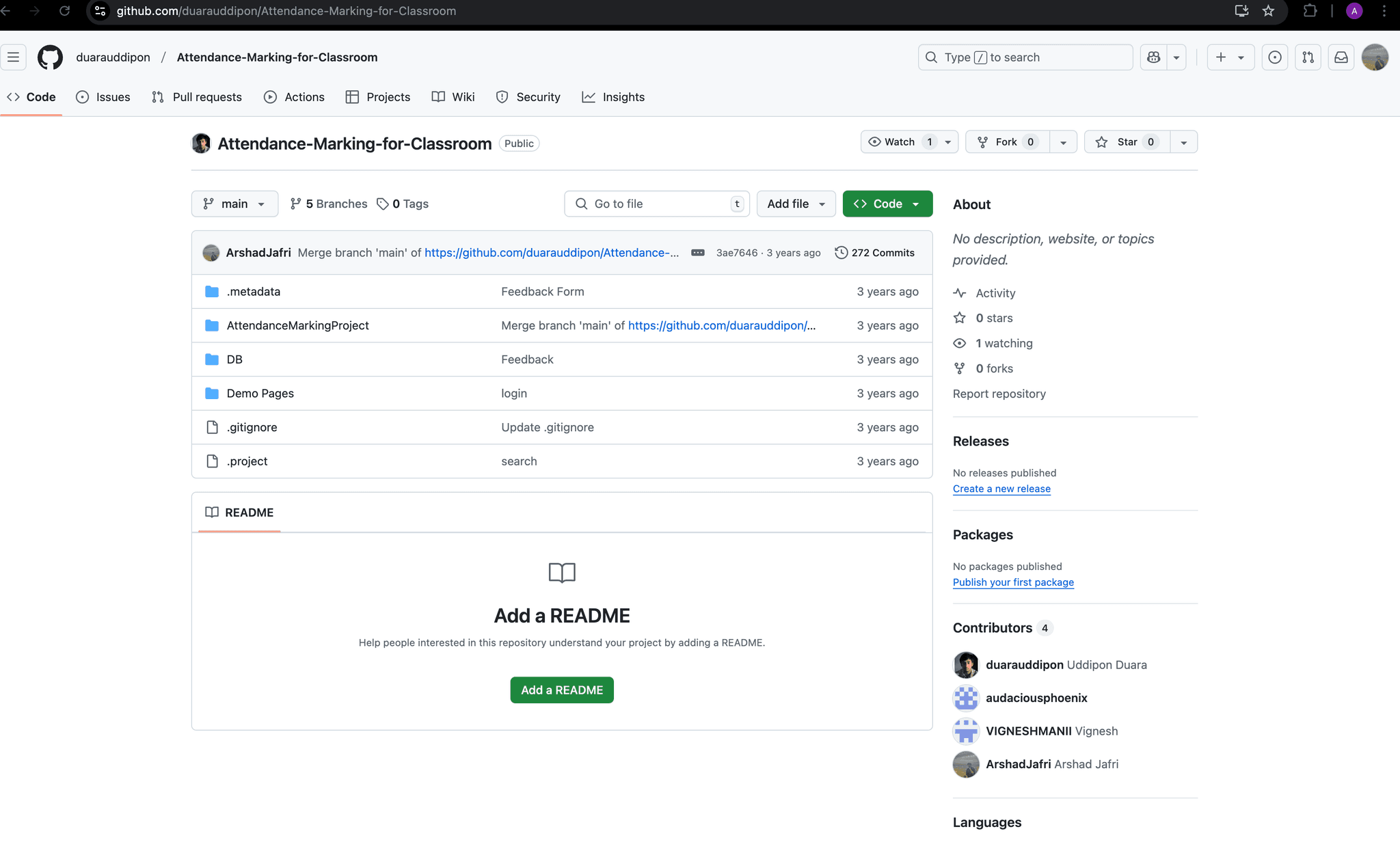
Task: Open the pull requests icon in the header
Action: (x=1308, y=57)
